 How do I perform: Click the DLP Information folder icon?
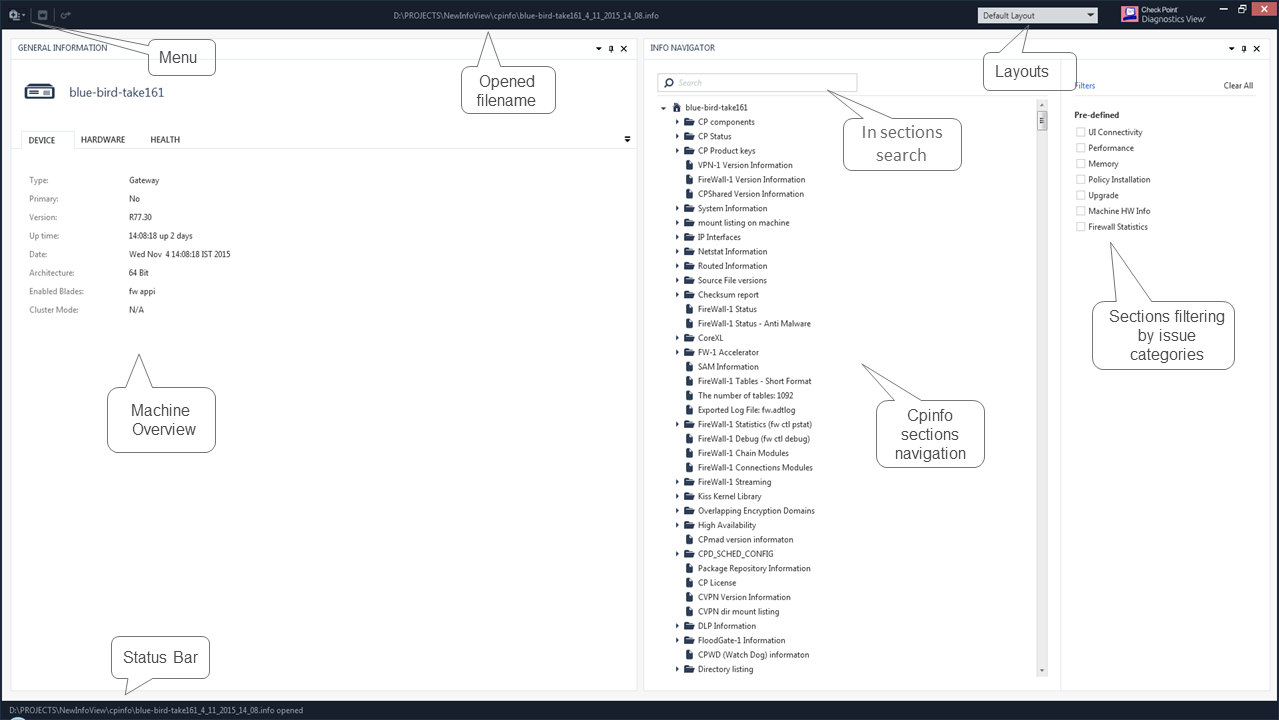[690, 626]
